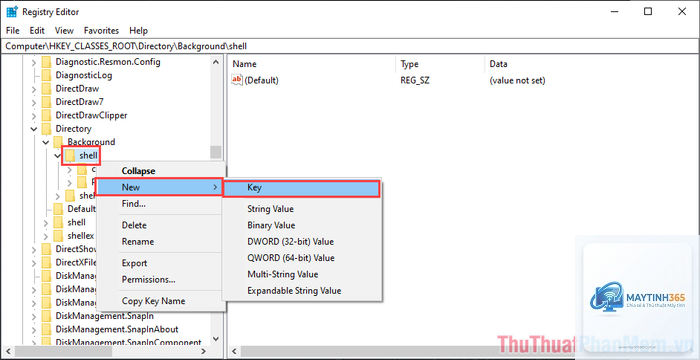Select the DiagnosticLog tree item
Image resolution: width=700 pixels, height=360 pixels.
coord(84,75)
